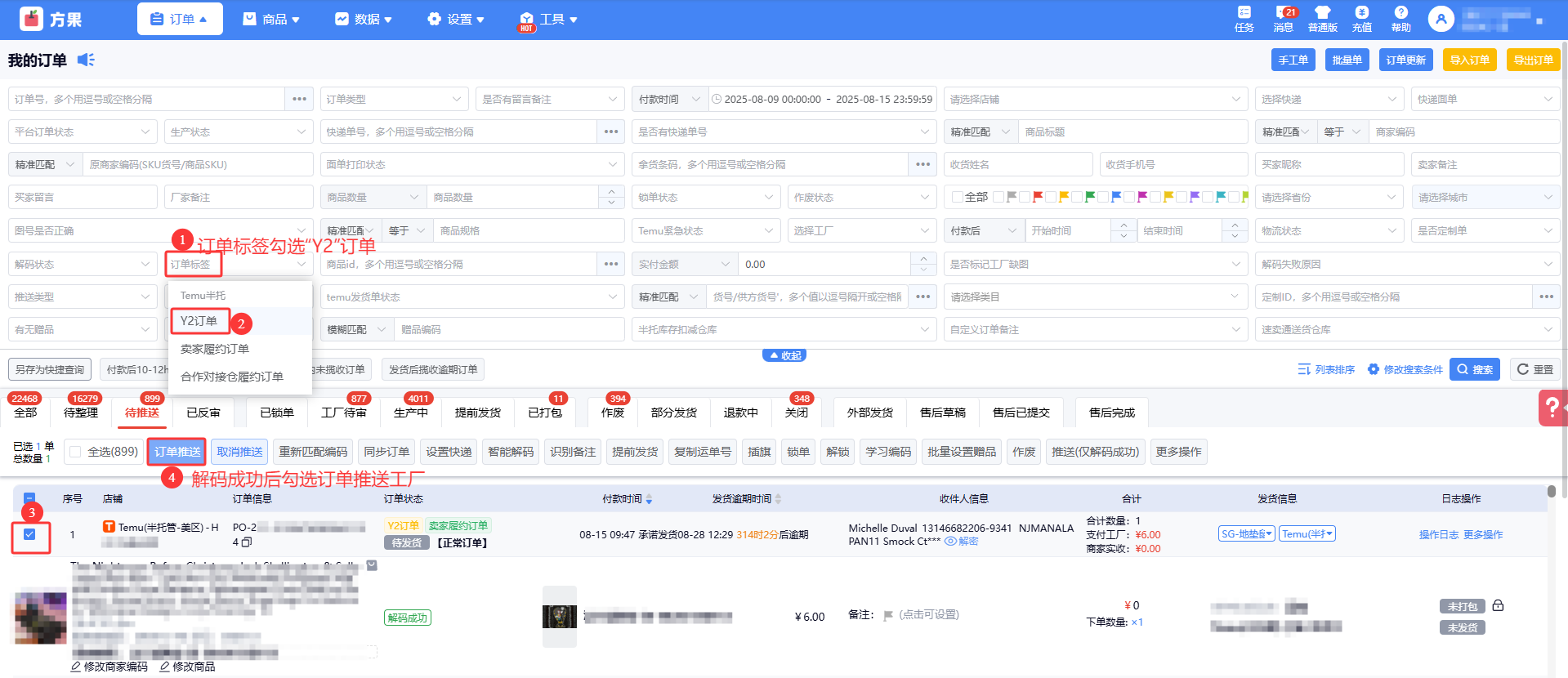Click the lock icon beside 未打包
Viewport: 1568px width, 678px height.
point(1498,605)
